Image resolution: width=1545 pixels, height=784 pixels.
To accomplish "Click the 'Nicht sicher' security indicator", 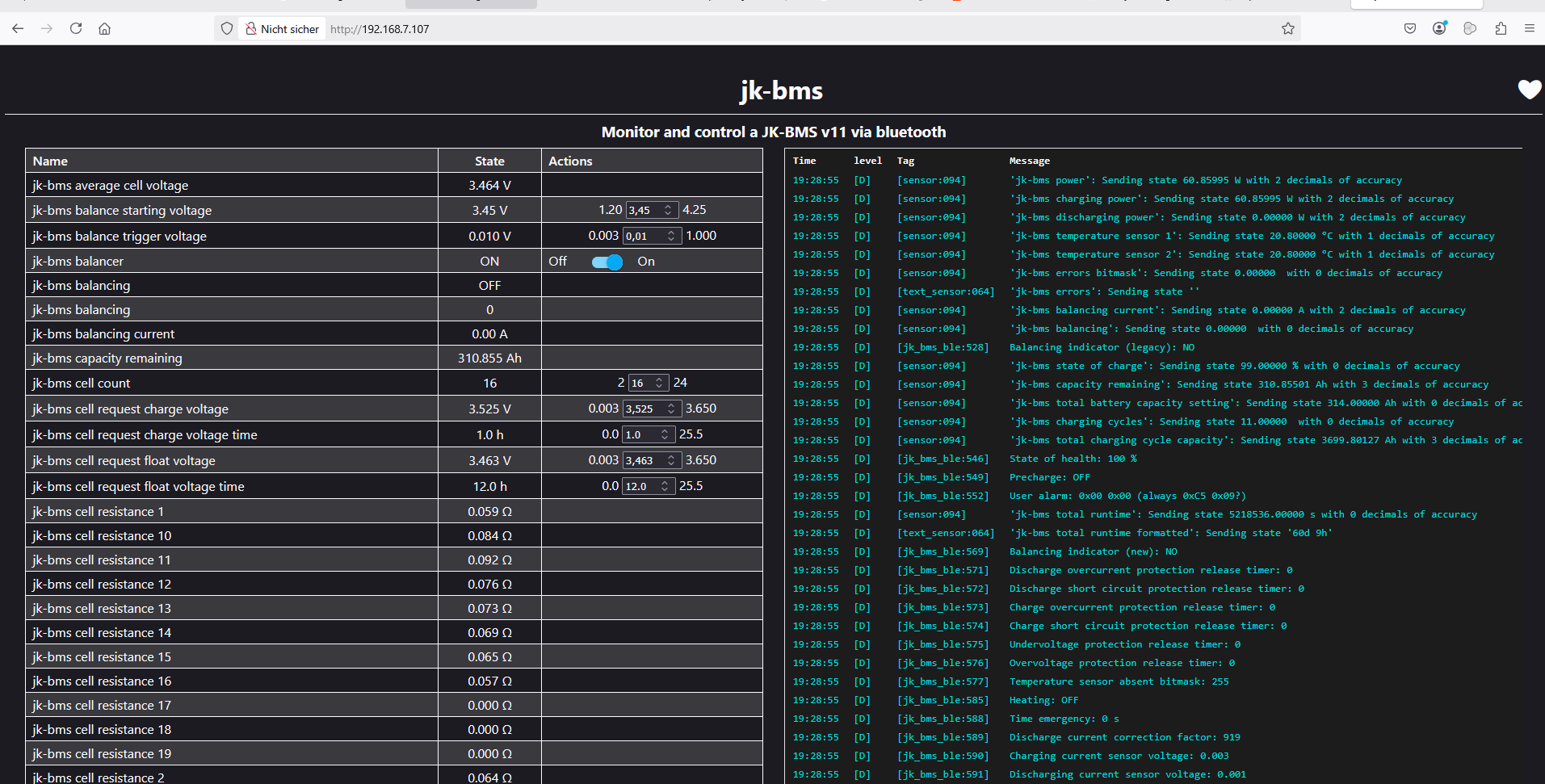I will pyautogui.click(x=282, y=29).
